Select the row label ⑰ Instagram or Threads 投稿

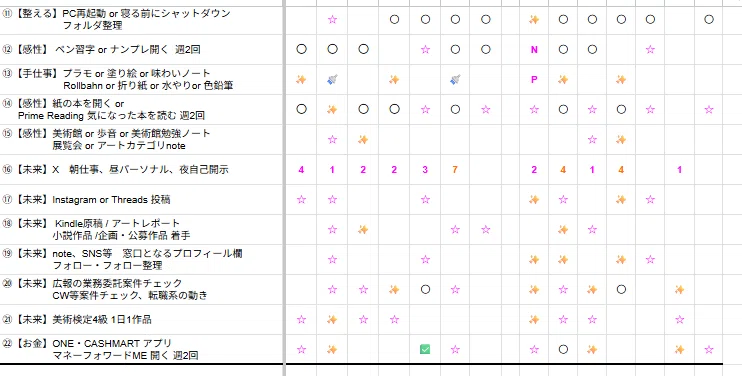pos(141,200)
